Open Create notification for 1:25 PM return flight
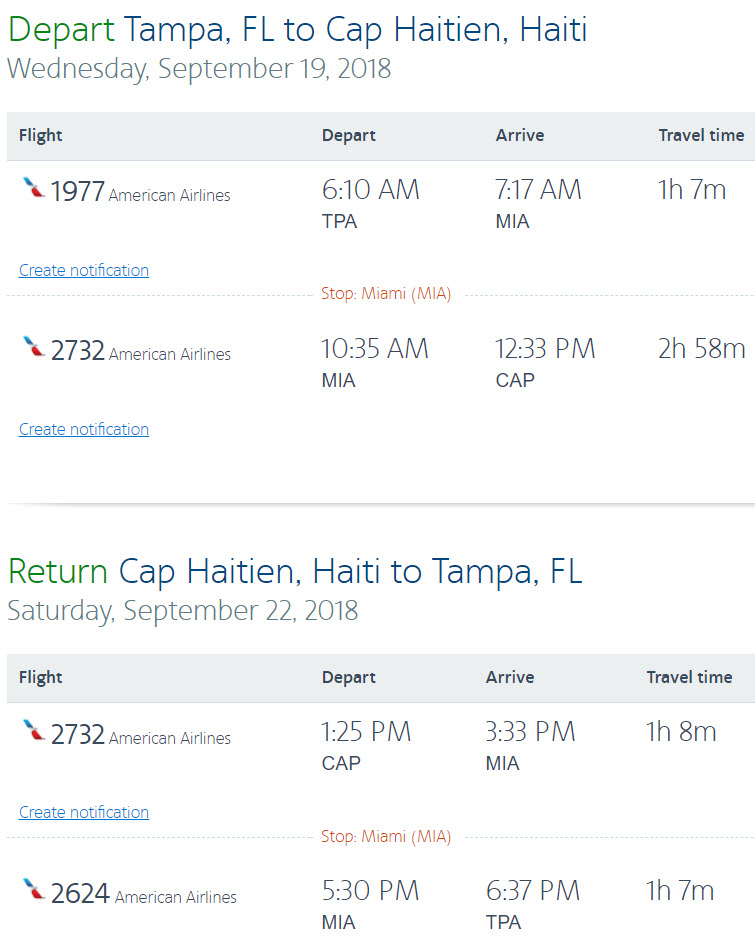This screenshot has width=755, height=941. click(x=84, y=812)
